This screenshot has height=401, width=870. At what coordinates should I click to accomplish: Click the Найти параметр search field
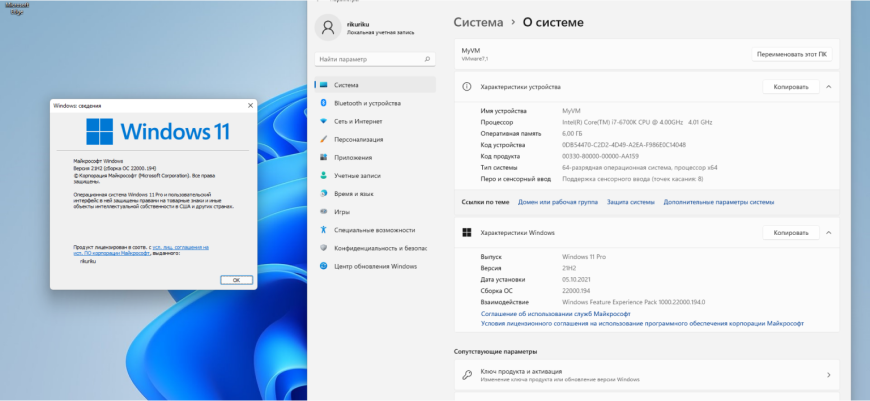[x=375, y=59]
